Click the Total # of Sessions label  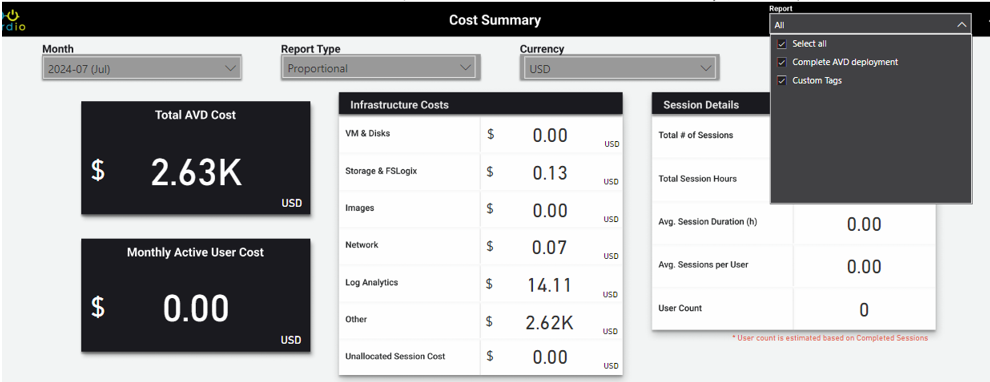pos(696,135)
